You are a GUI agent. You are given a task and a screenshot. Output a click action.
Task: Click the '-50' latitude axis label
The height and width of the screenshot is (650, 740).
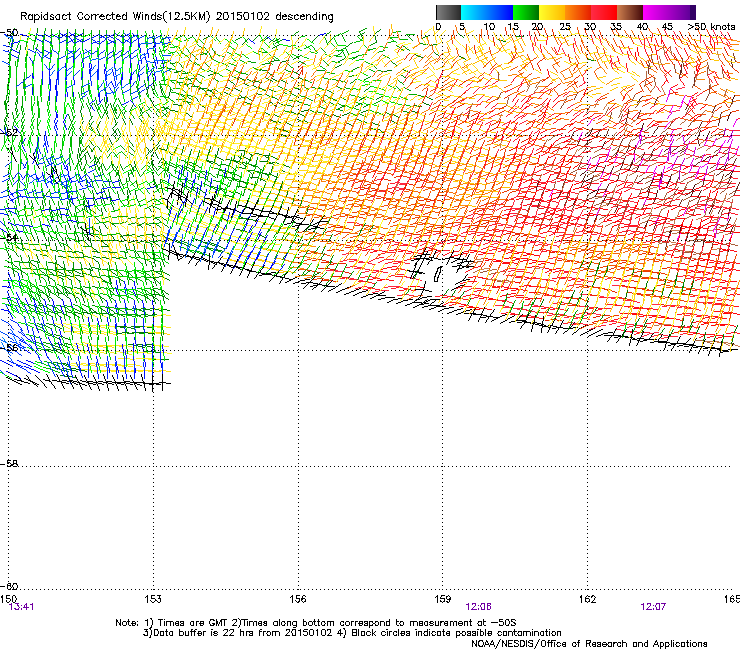9,33
